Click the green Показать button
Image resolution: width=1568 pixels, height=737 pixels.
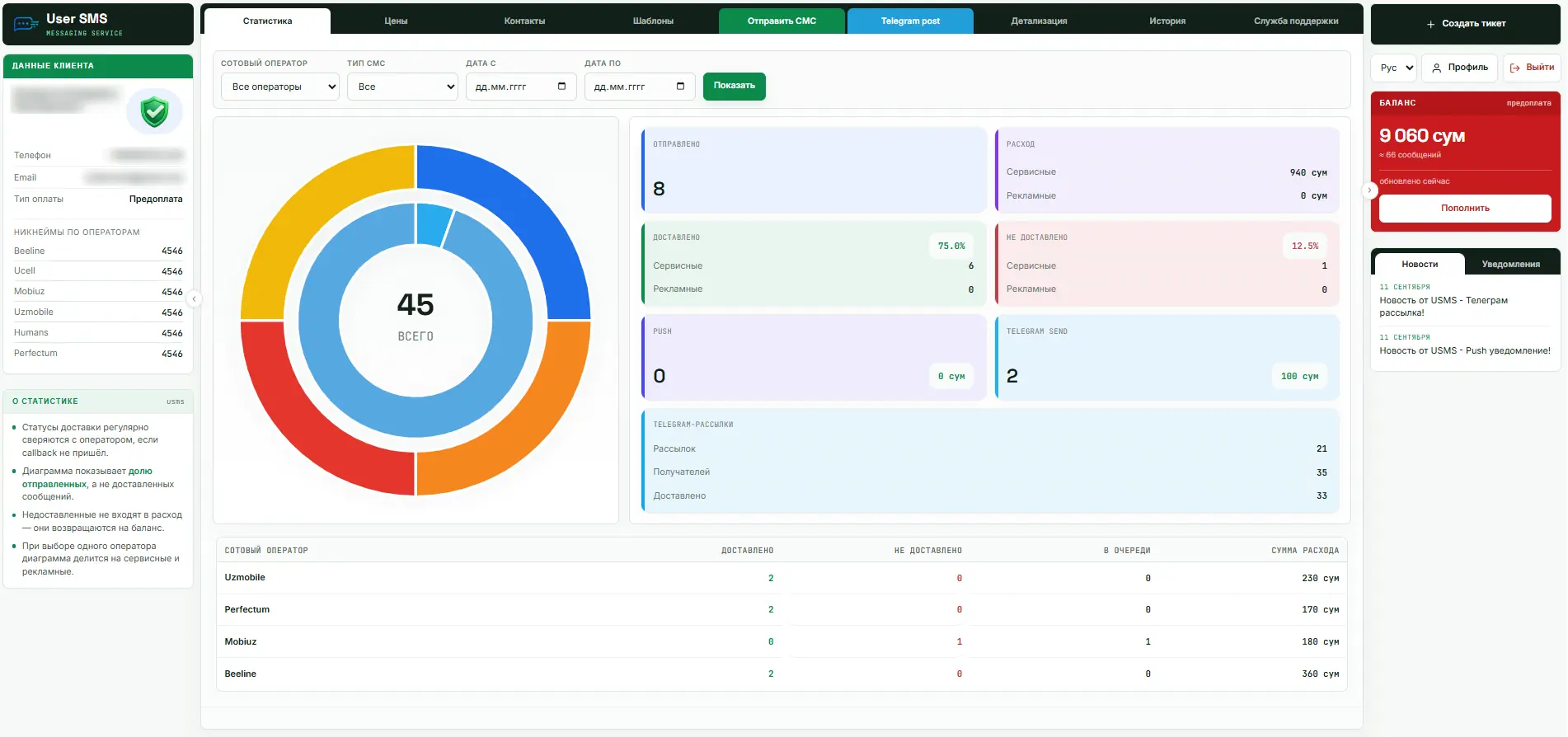coord(734,86)
